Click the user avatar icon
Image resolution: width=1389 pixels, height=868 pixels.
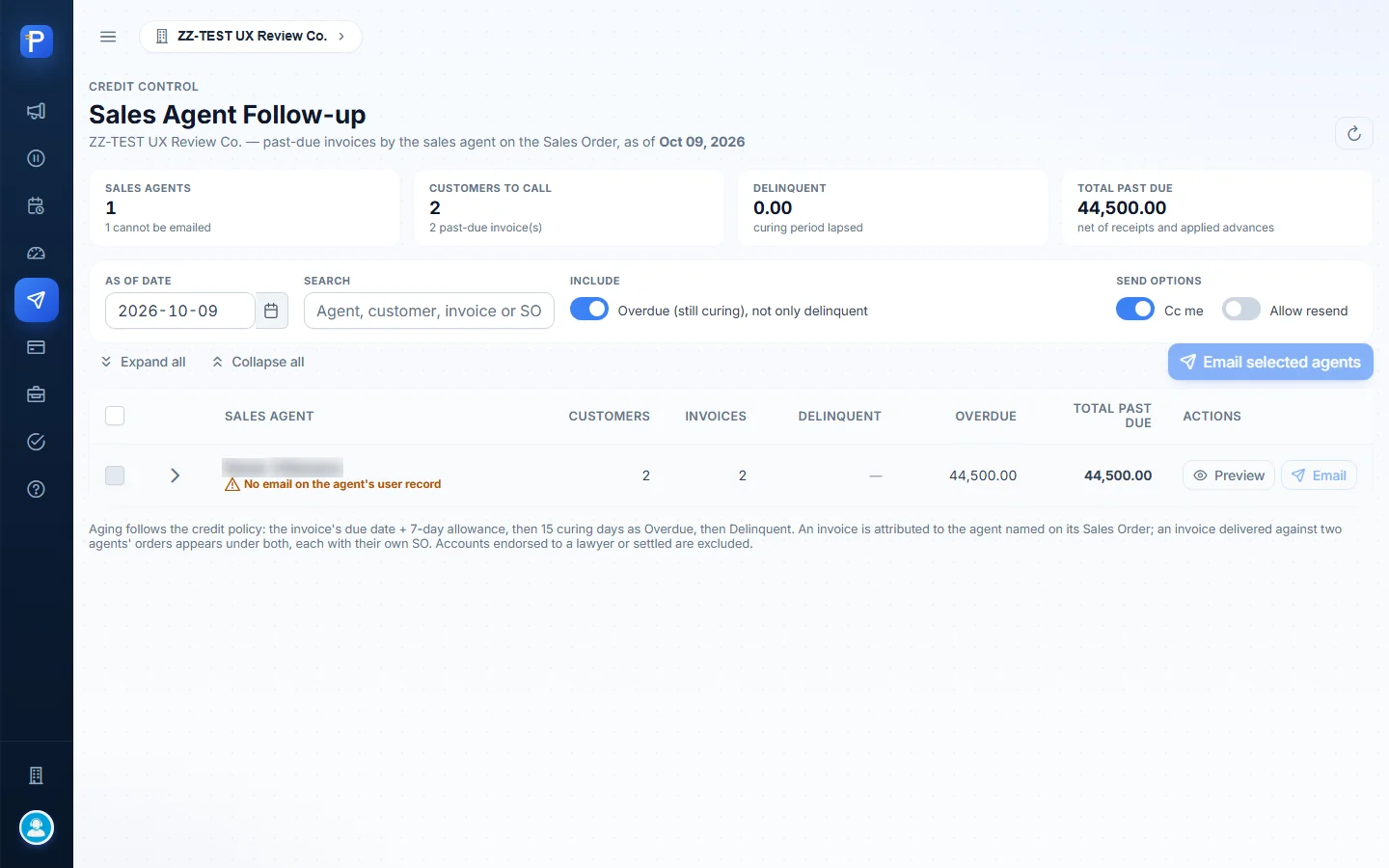pos(37,827)
